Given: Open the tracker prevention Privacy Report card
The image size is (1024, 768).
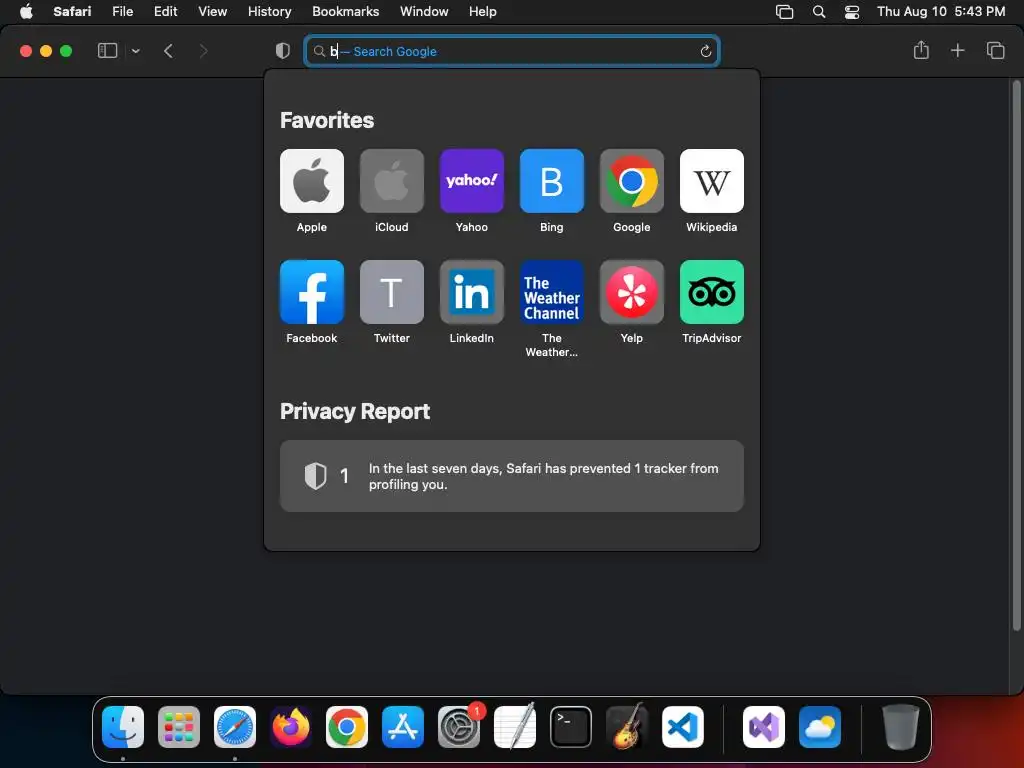Looking at the screenshot, I should (511, 476).
